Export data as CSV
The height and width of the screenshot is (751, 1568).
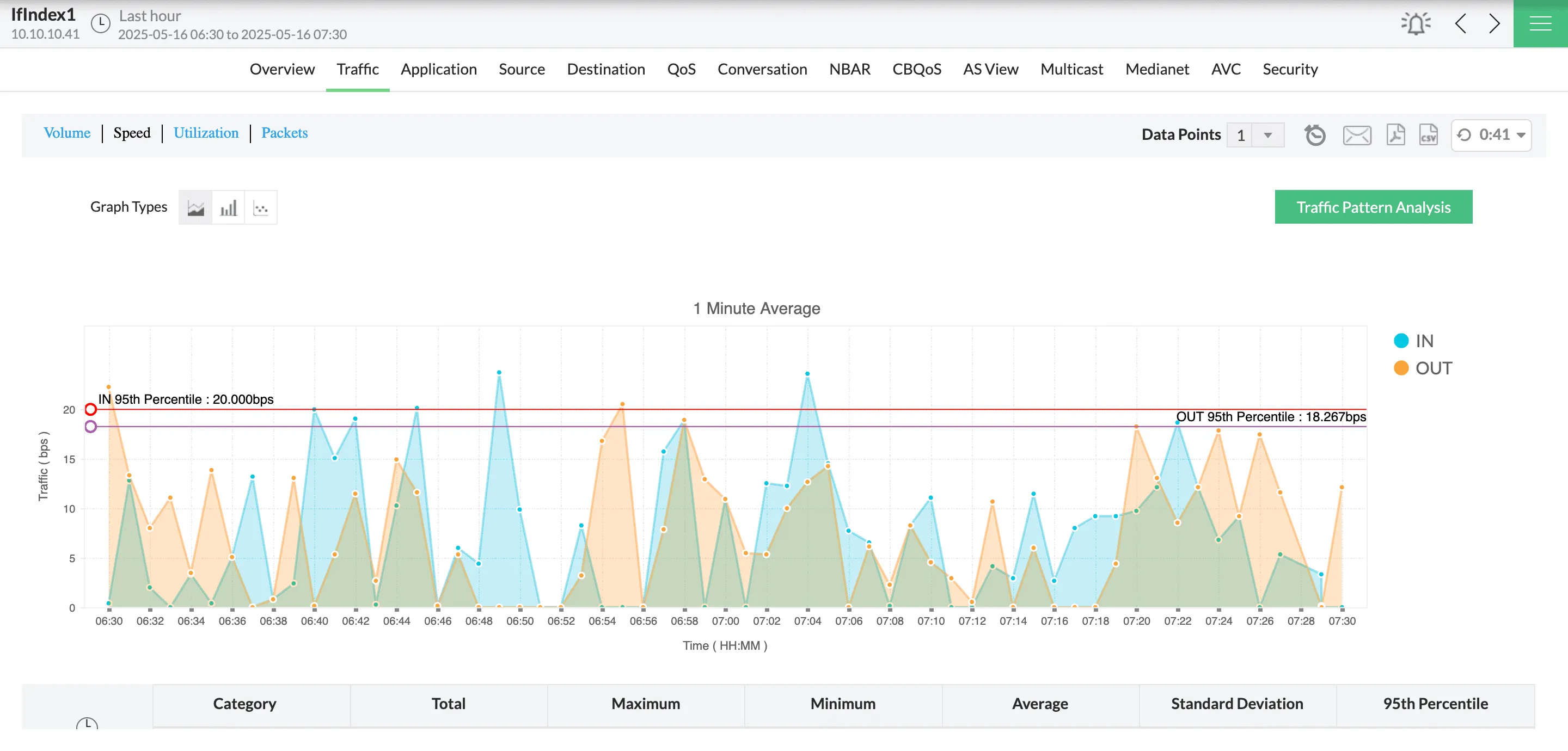(1429, 135)
